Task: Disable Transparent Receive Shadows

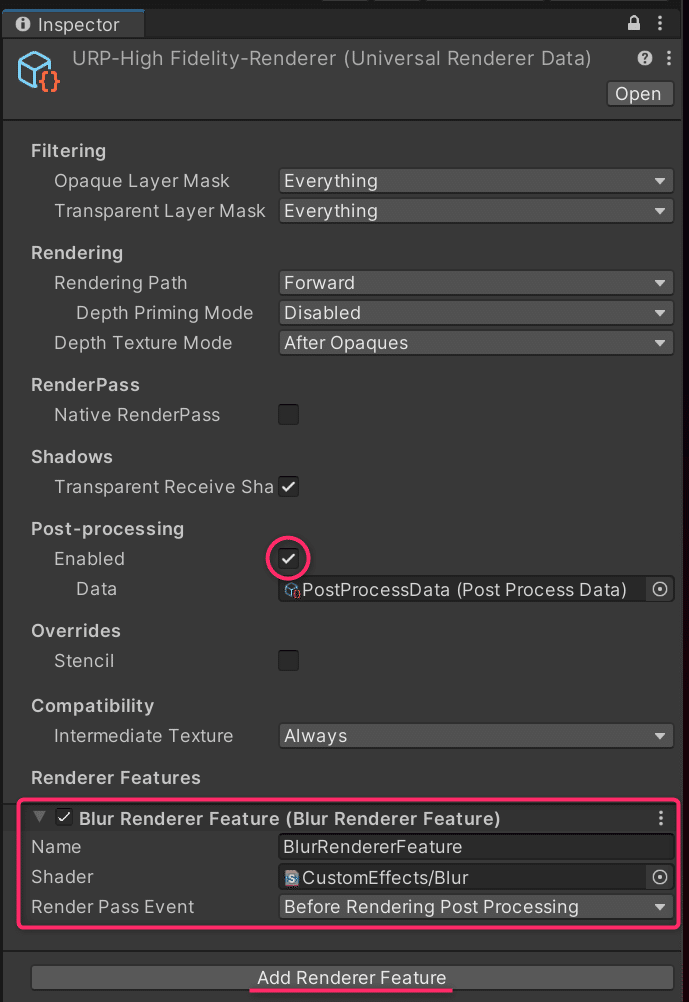Action: click(288, 487)
